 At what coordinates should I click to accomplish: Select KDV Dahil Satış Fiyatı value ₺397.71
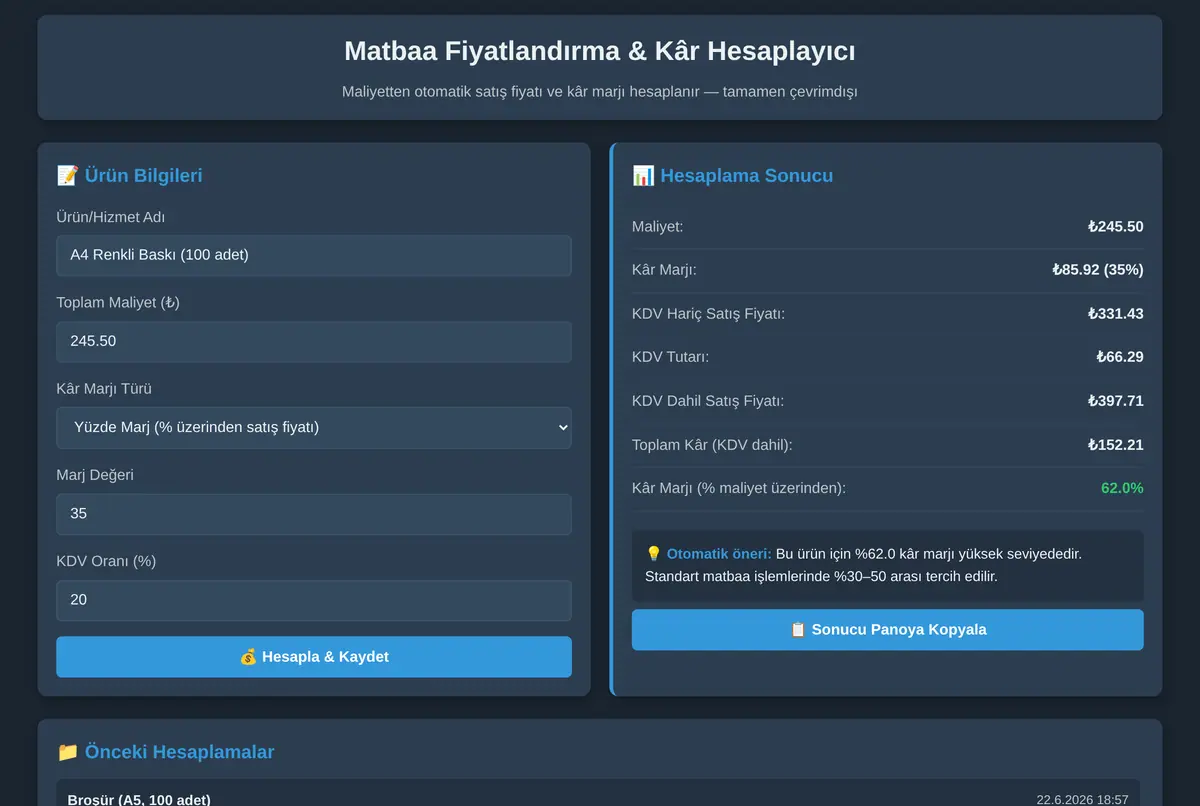coord(1115,401)
